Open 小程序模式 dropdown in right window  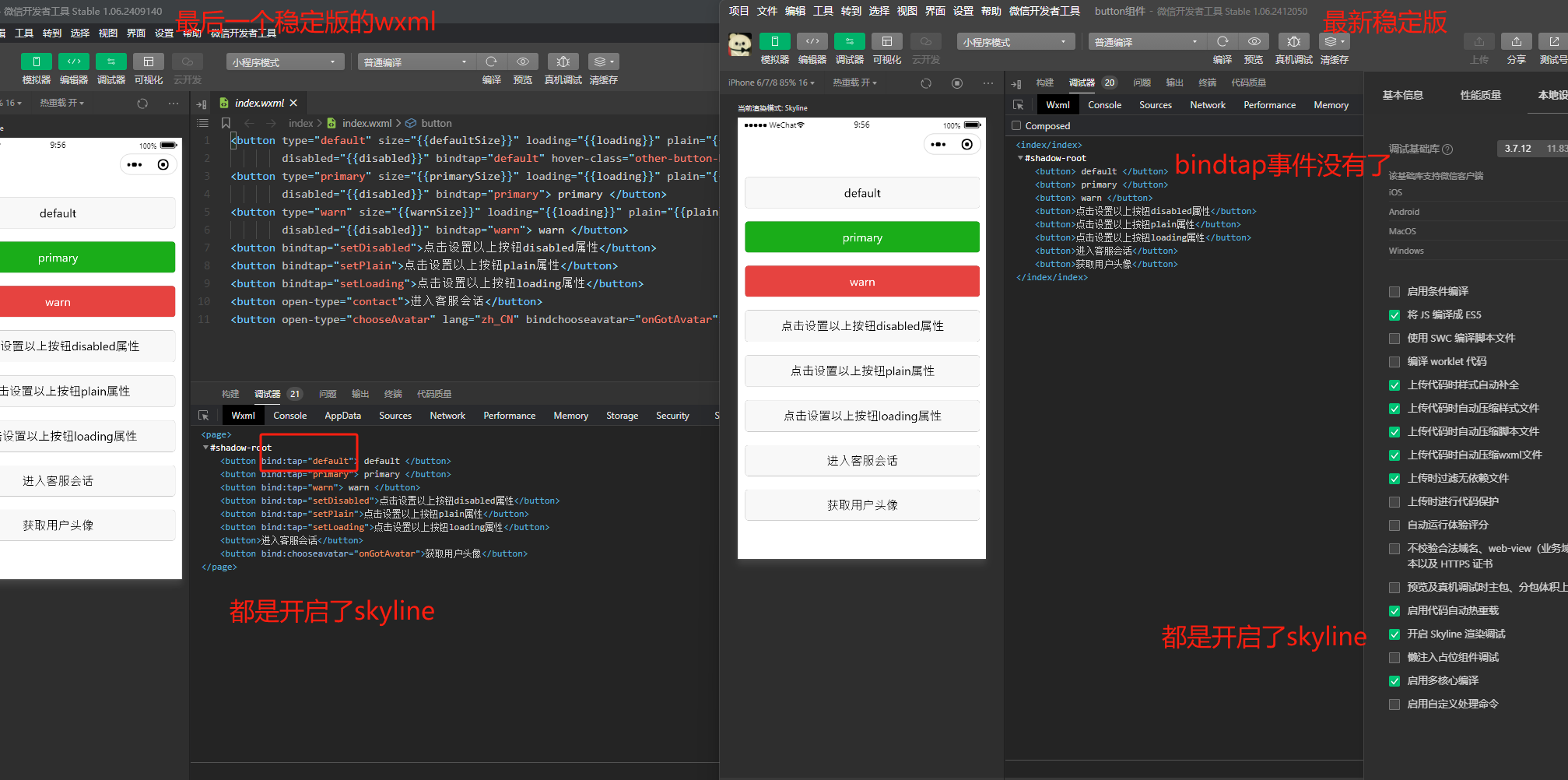pos(1016,41)
